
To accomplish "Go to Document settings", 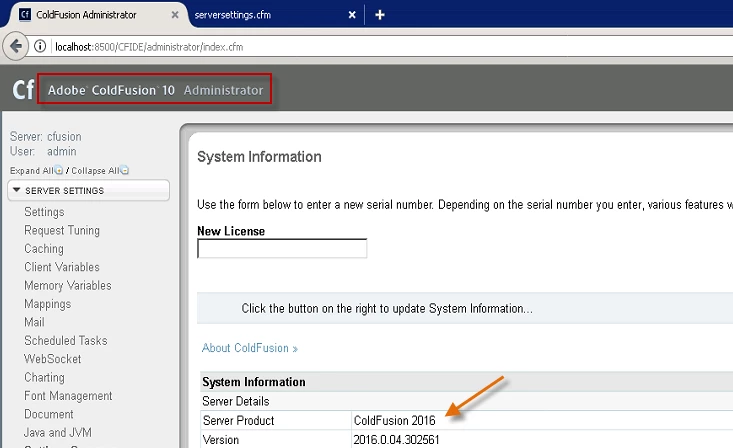I will pos(49,414).
